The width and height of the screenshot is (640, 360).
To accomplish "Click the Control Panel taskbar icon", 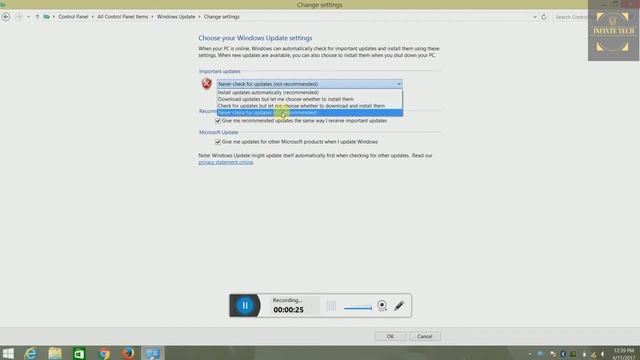I will click(153, 353).
